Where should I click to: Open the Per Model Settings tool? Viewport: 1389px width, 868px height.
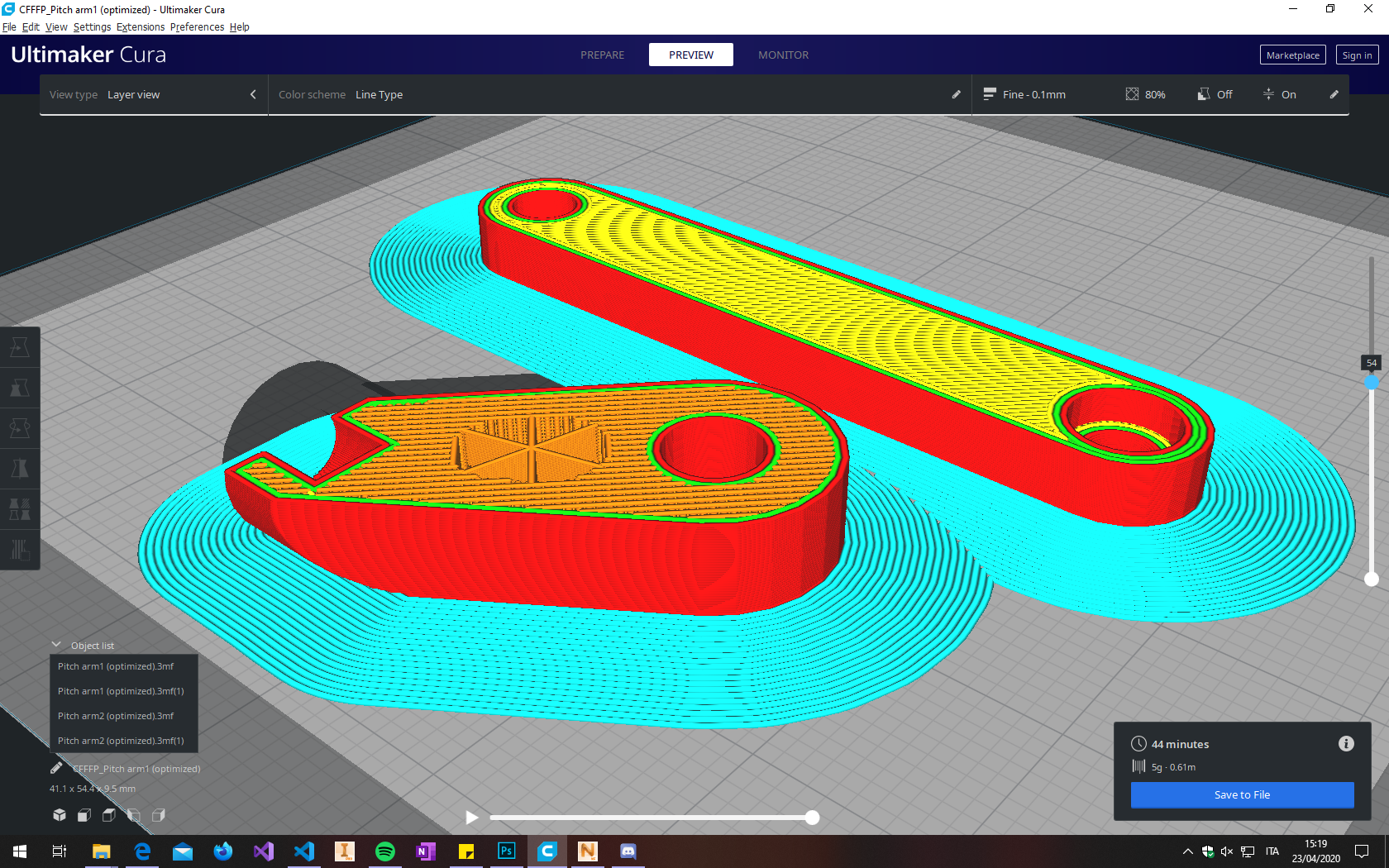20,509
